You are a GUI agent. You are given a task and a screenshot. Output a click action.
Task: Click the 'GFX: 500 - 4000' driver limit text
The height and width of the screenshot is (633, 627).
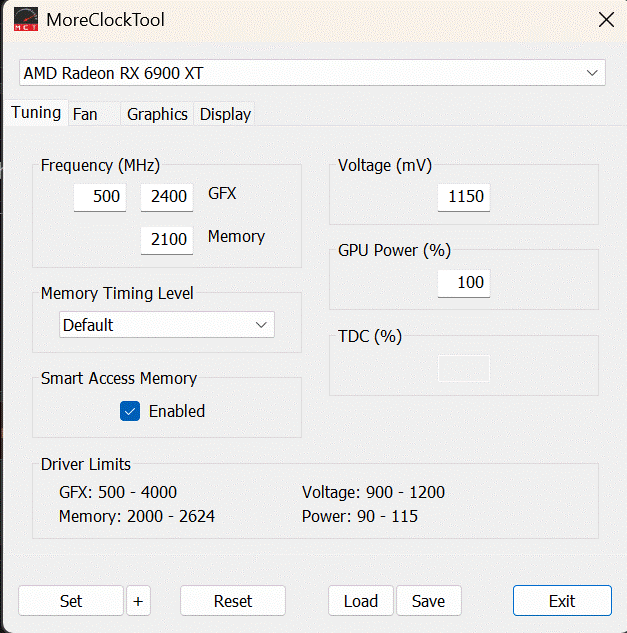(118, 492)
